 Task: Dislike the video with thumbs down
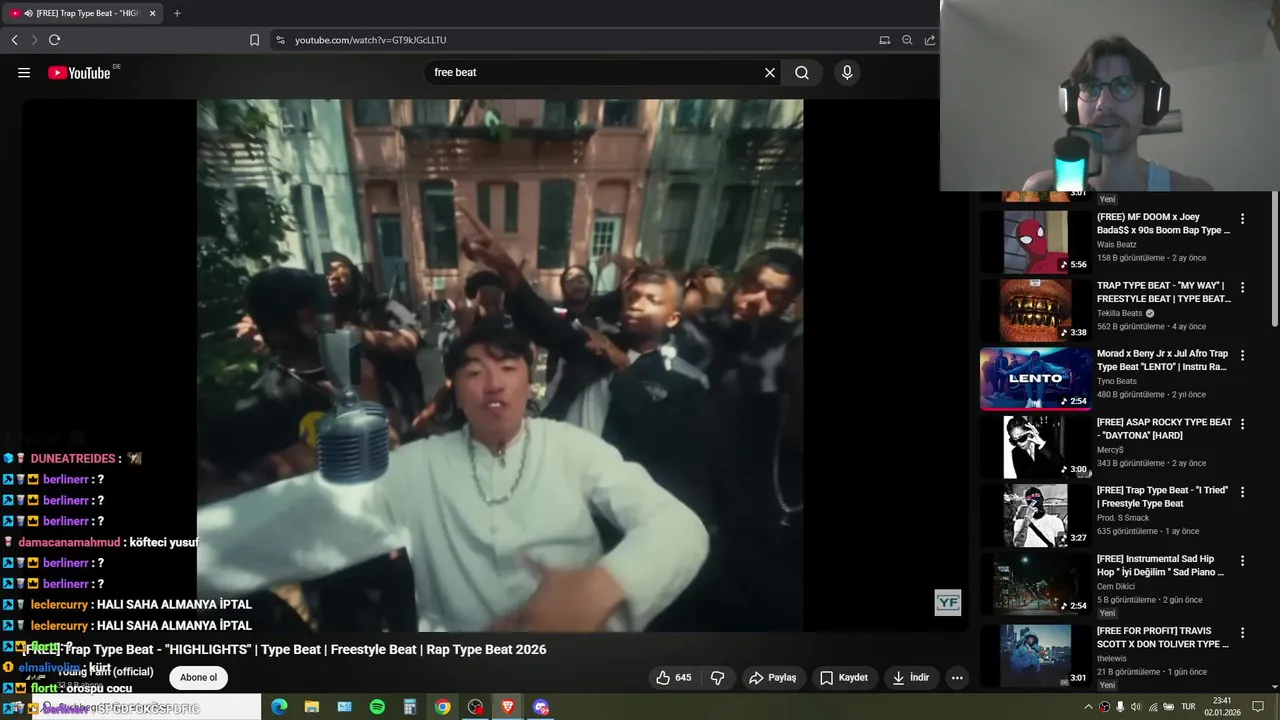717,677
